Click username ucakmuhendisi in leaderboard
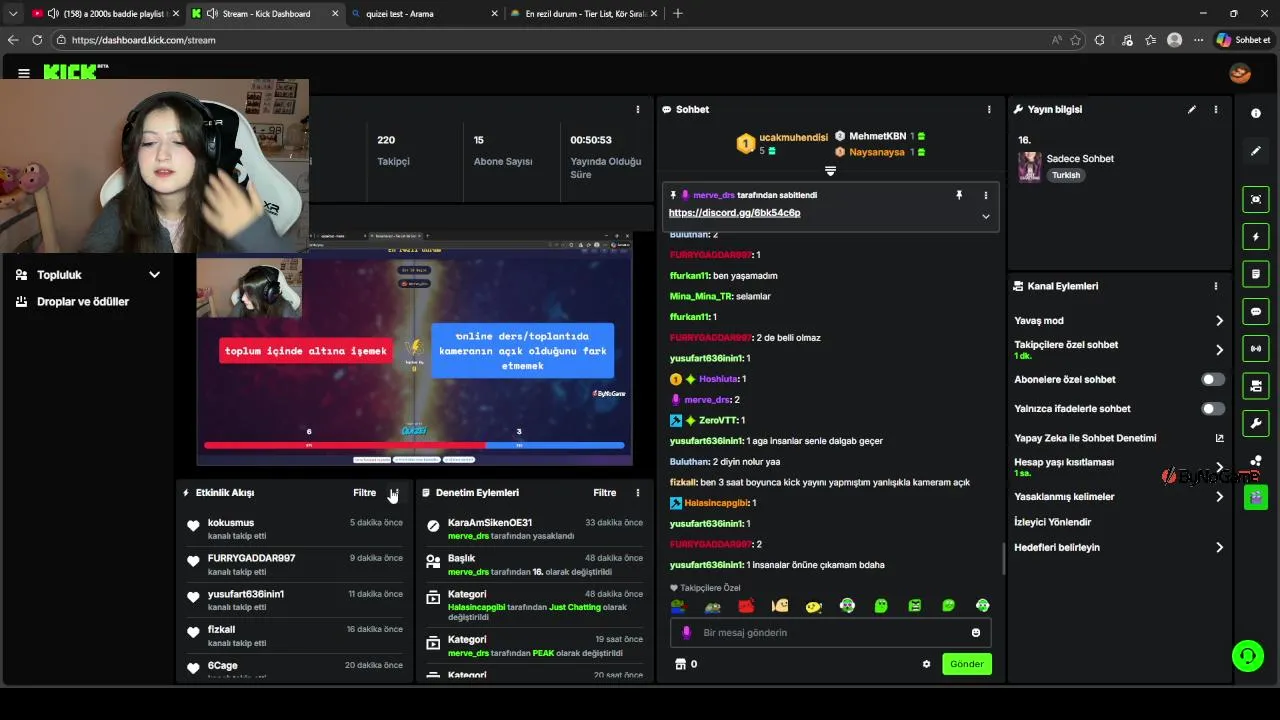Screen dimensions: 1280x720 794,137
